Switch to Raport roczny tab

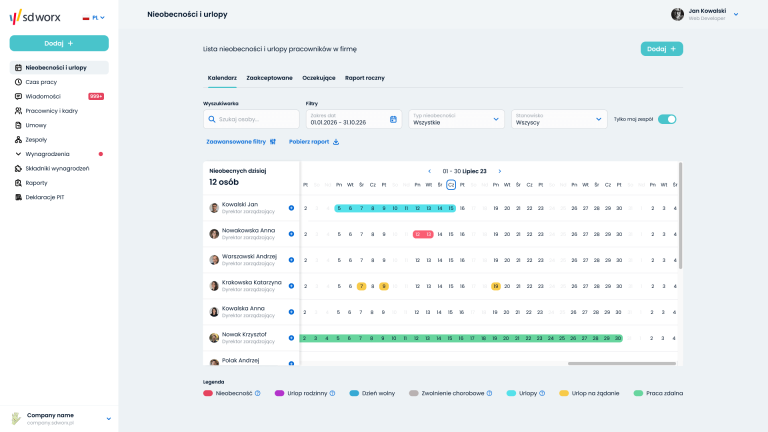365,78
